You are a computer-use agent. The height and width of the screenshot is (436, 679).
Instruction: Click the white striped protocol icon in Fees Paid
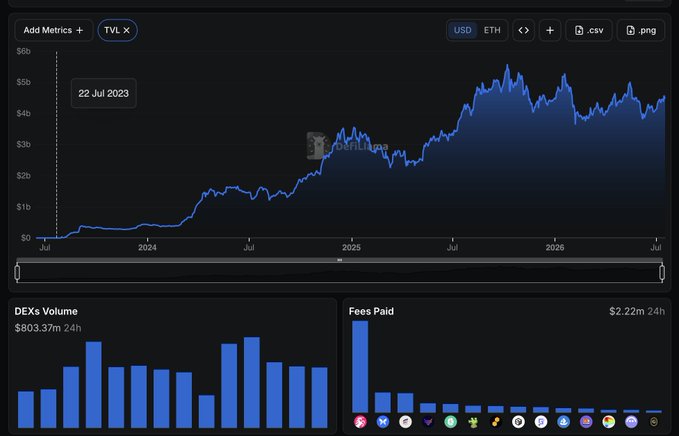coord(405,421)
